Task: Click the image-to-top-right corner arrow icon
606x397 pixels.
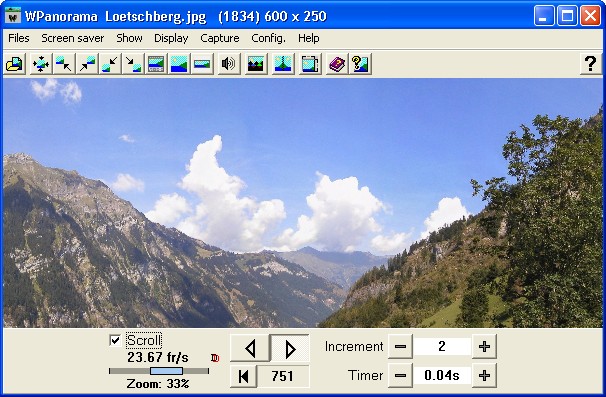Action: [x=87, y=64]
